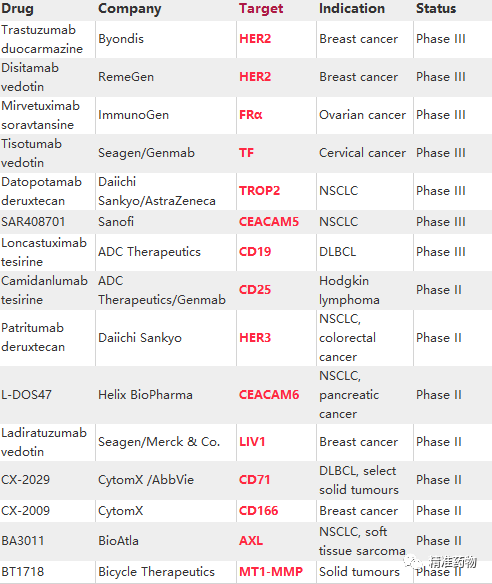Click the CD19 target for Loncastuximab
This screenshot has width=492, height=584.
pyautogui.click(x=255, y=252)
